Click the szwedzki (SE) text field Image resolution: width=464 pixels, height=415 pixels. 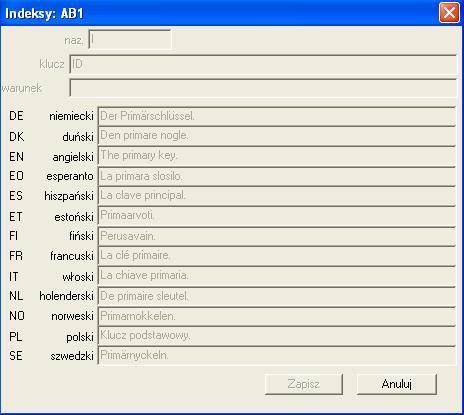[277, 356]
